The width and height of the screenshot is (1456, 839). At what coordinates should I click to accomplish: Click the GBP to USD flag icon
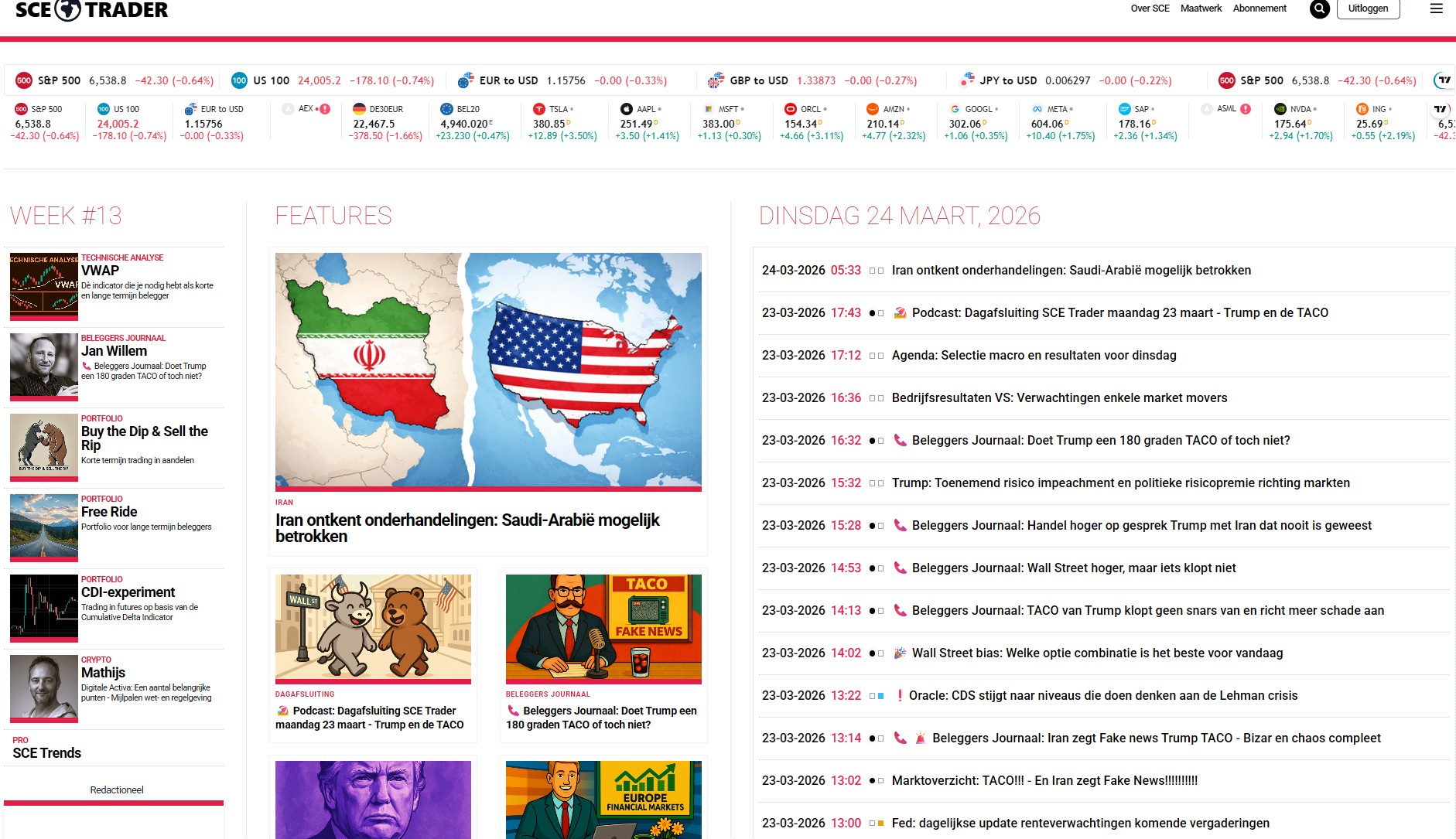coord(716,80)
